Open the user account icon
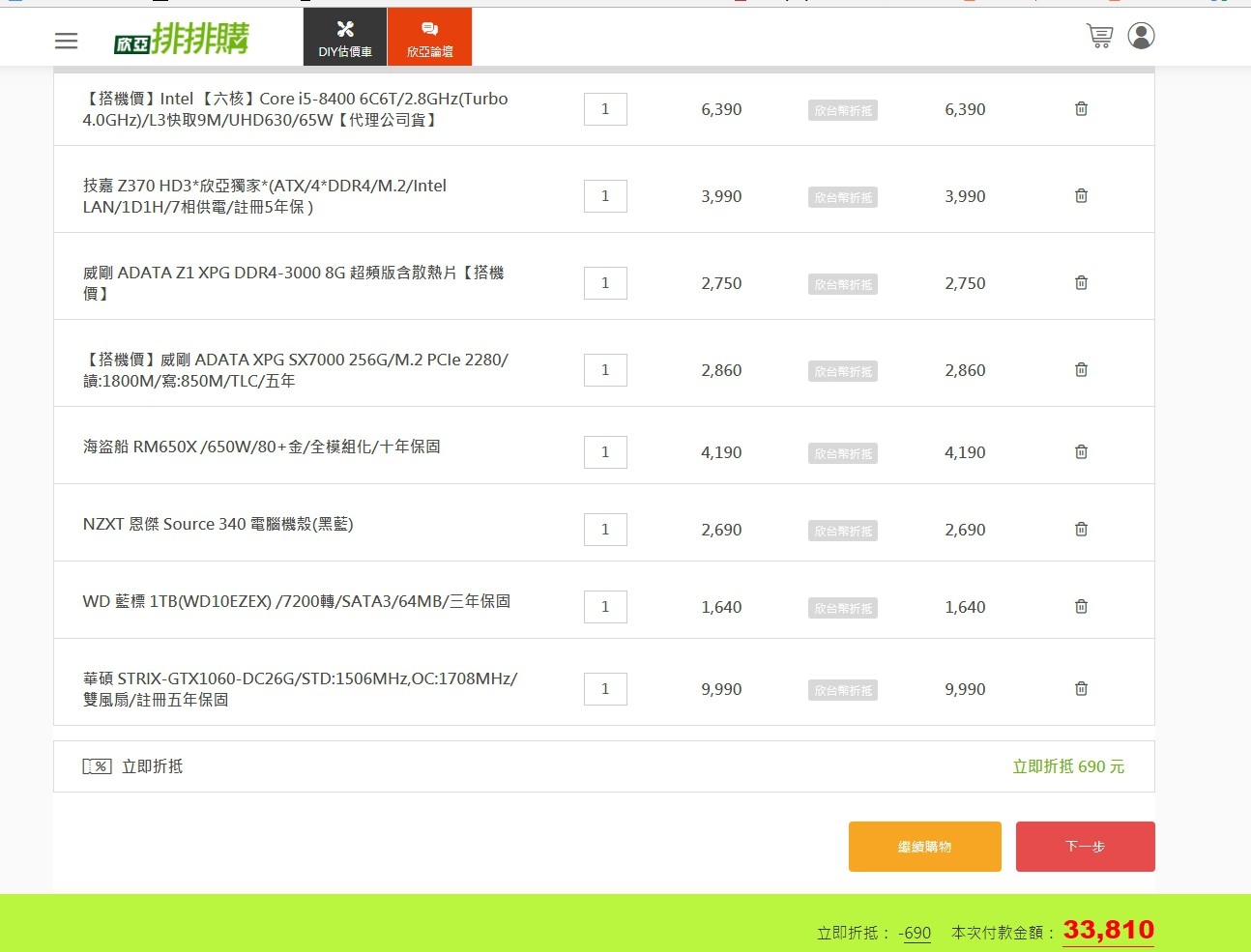This screenshot has height=952, width=1251. coord(1142,36)
